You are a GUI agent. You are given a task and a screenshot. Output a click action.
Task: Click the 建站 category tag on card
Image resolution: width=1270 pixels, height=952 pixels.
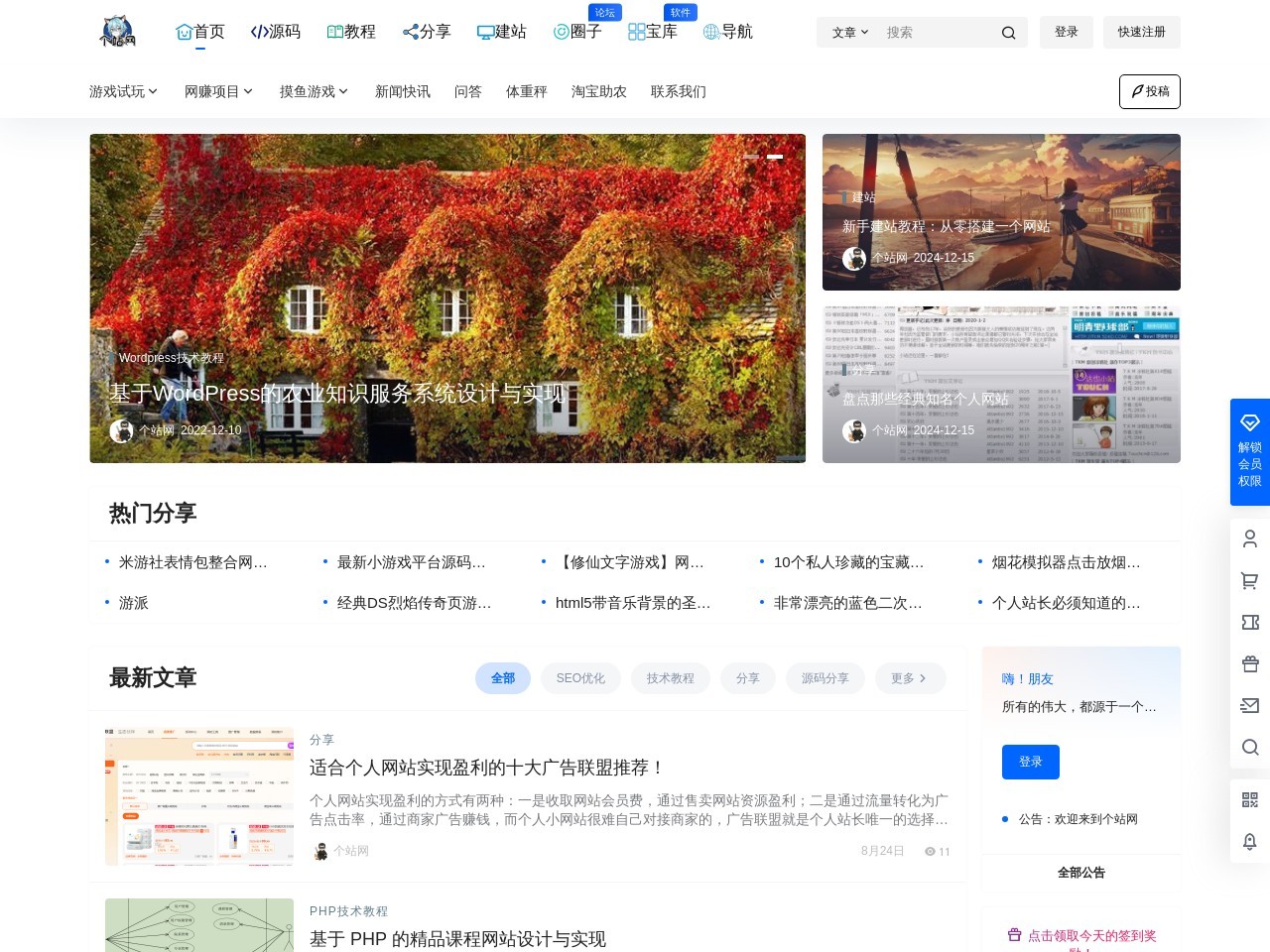(863, 197)
